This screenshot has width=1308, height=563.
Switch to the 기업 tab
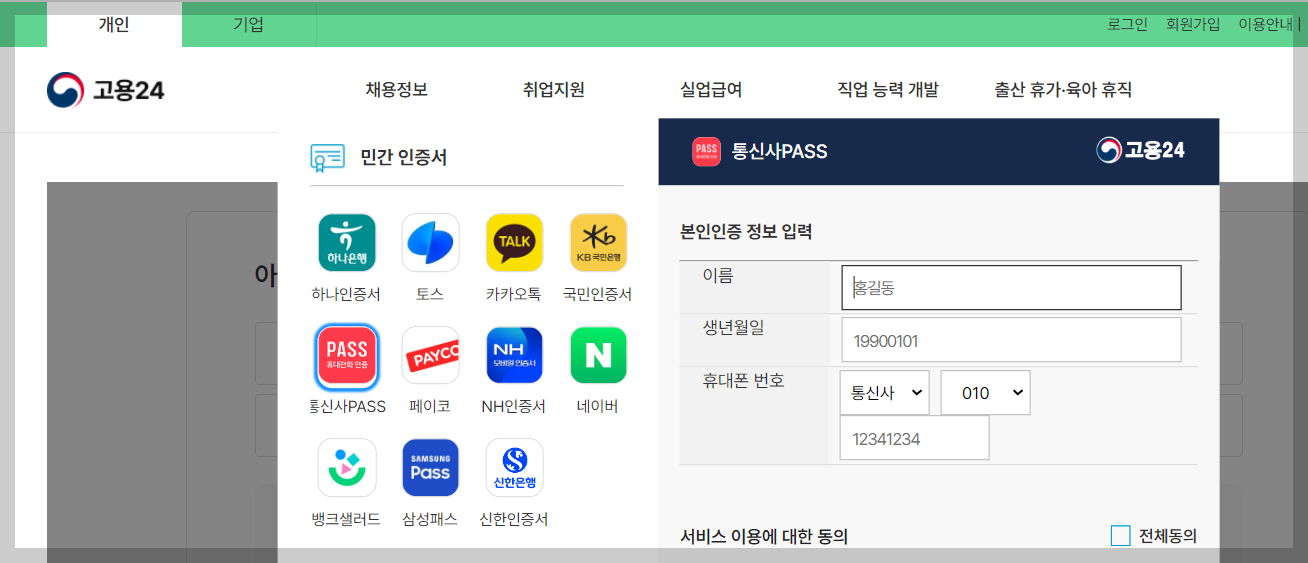248,24
